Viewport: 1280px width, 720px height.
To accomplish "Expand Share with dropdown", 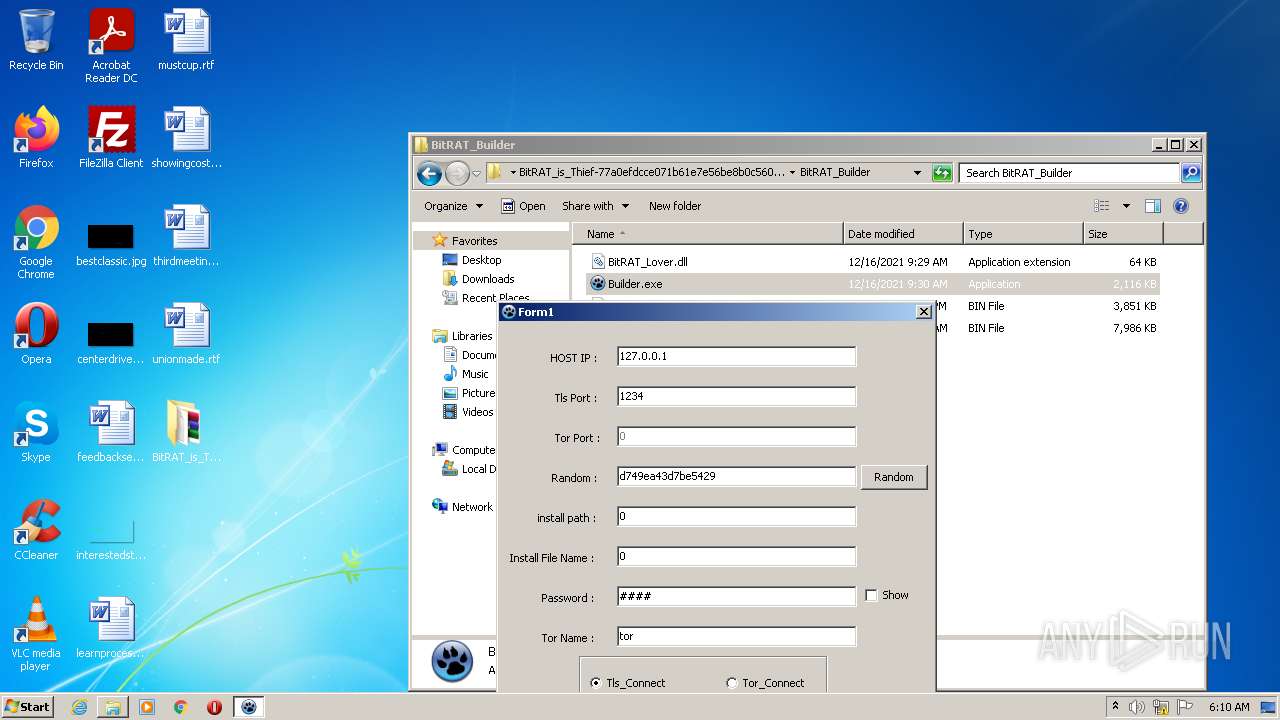I will point(596,206).
